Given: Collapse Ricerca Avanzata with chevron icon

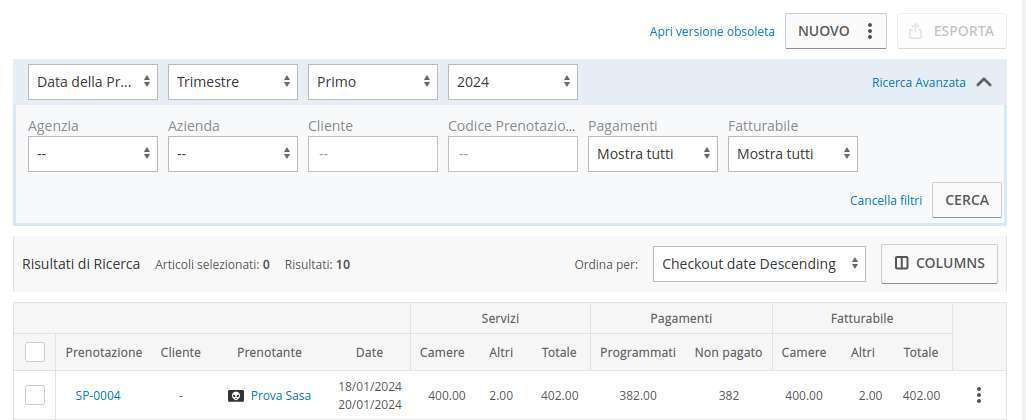Looking at the screenshot, I should coord(983,82).
